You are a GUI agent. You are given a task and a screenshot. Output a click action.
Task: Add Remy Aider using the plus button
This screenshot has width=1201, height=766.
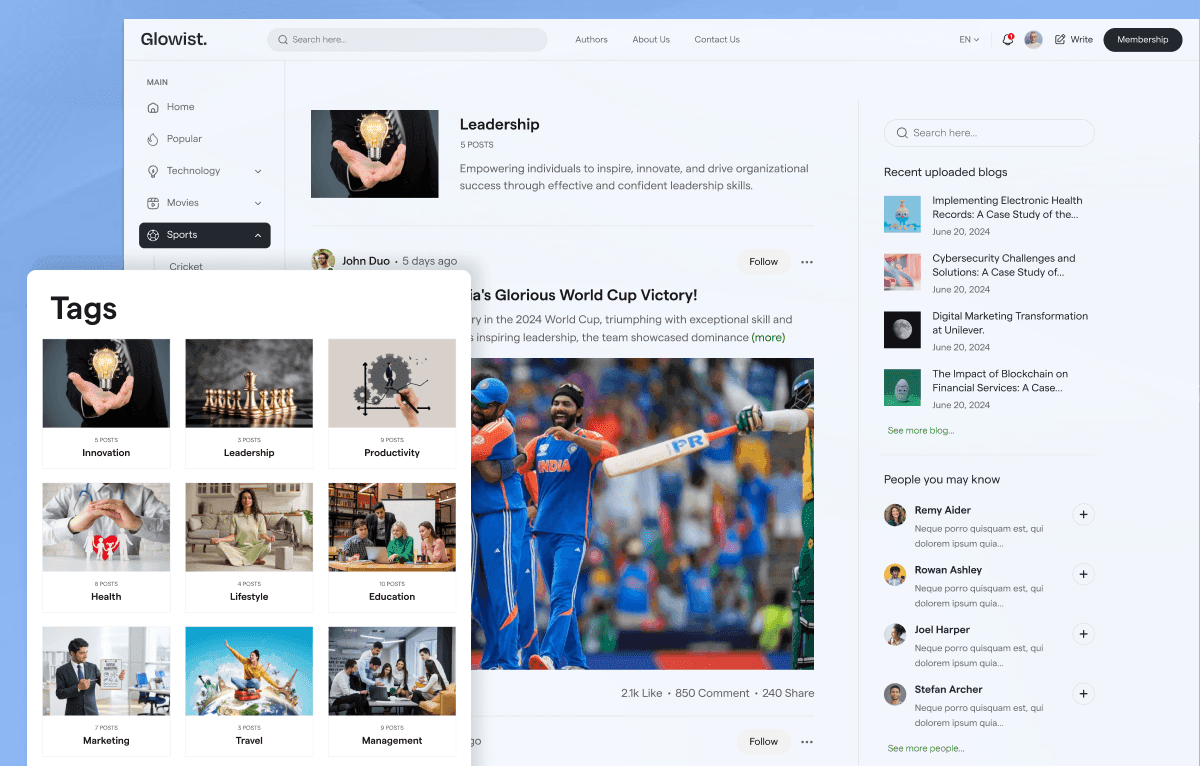coord(1083,514)
